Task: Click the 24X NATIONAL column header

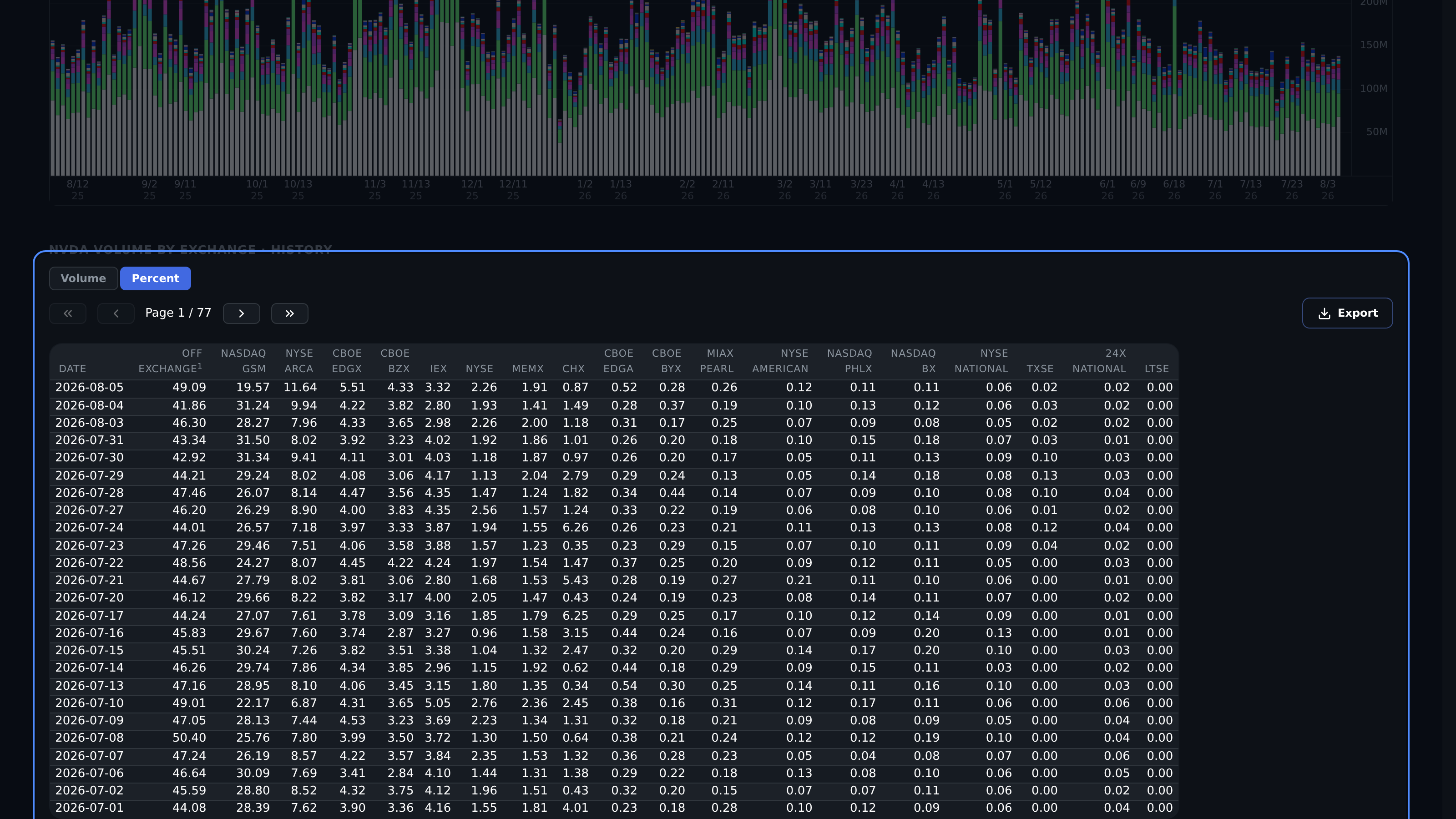Action: click(1099, 361)
